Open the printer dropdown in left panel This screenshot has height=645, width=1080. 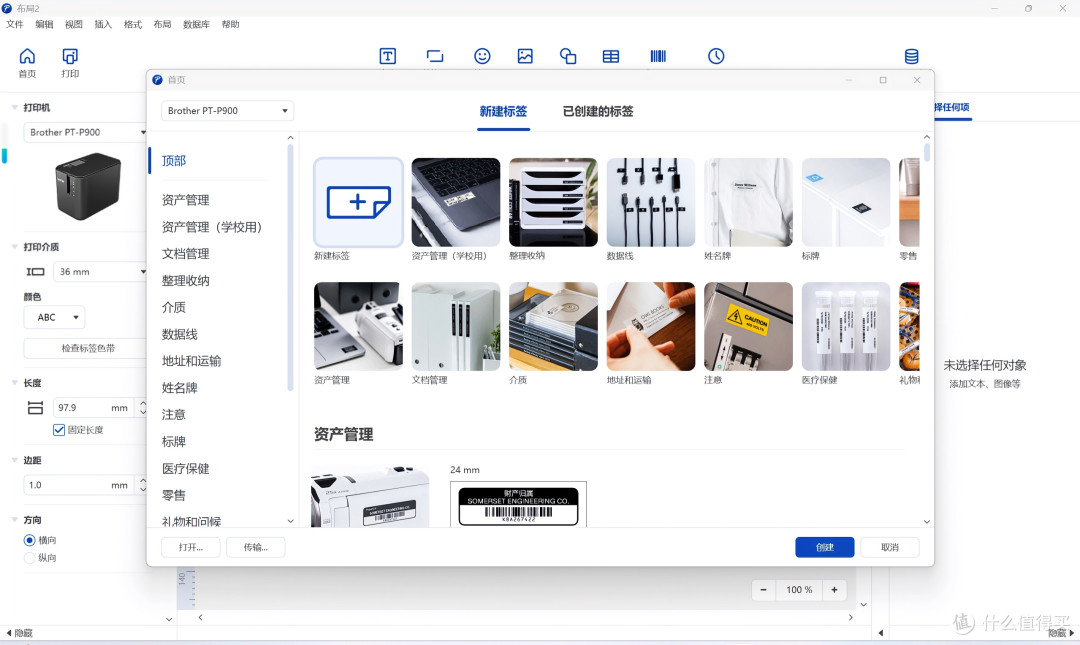point(85,132)
